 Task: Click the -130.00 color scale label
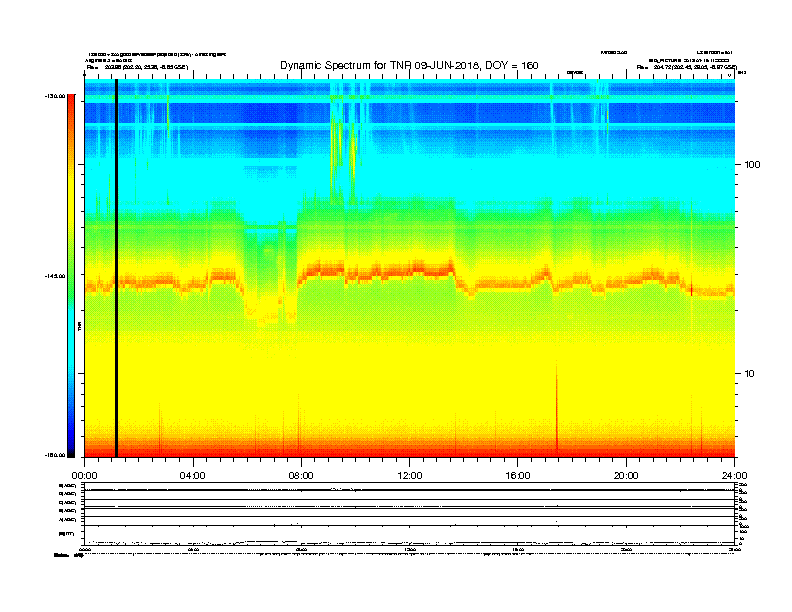pyautogui.click(x=55, y=96)
